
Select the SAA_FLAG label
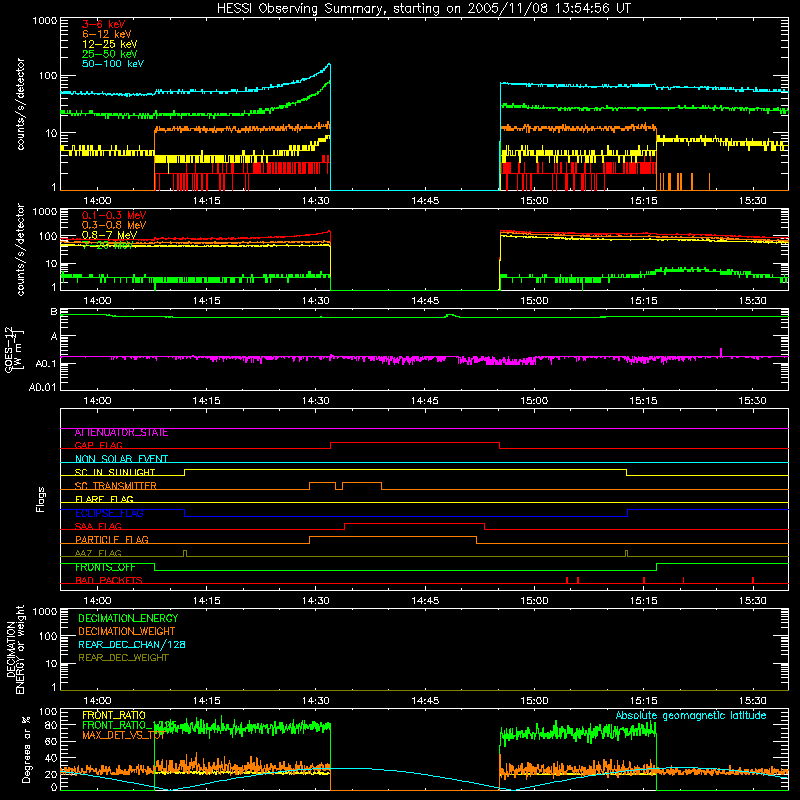pyautogui.click(x=98, y=527)
